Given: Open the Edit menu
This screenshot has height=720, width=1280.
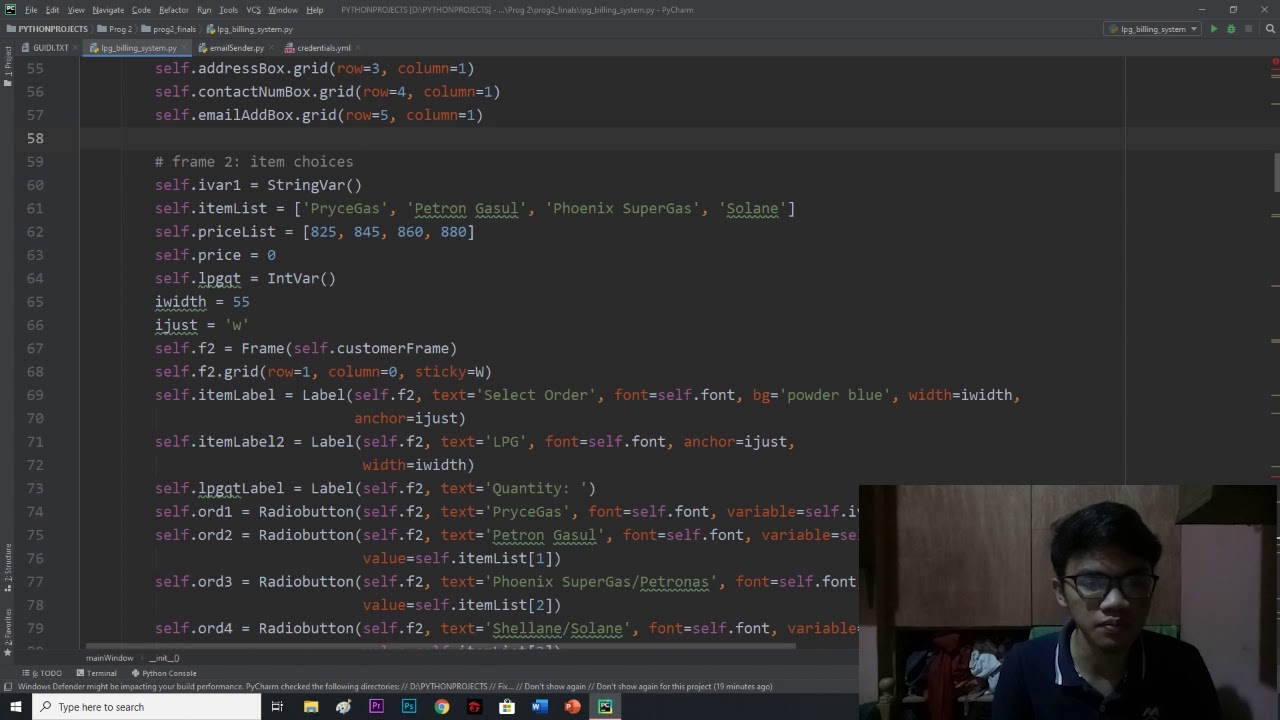Looking at the screenshot, I should (52, 10).
